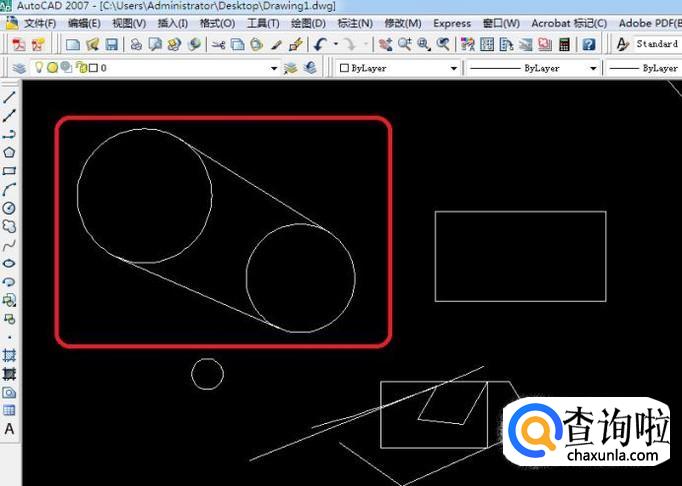This screenshot has height=486, width=682.
Task: Activate Pan Realtime hand tool
Action: tap(385, 44)
